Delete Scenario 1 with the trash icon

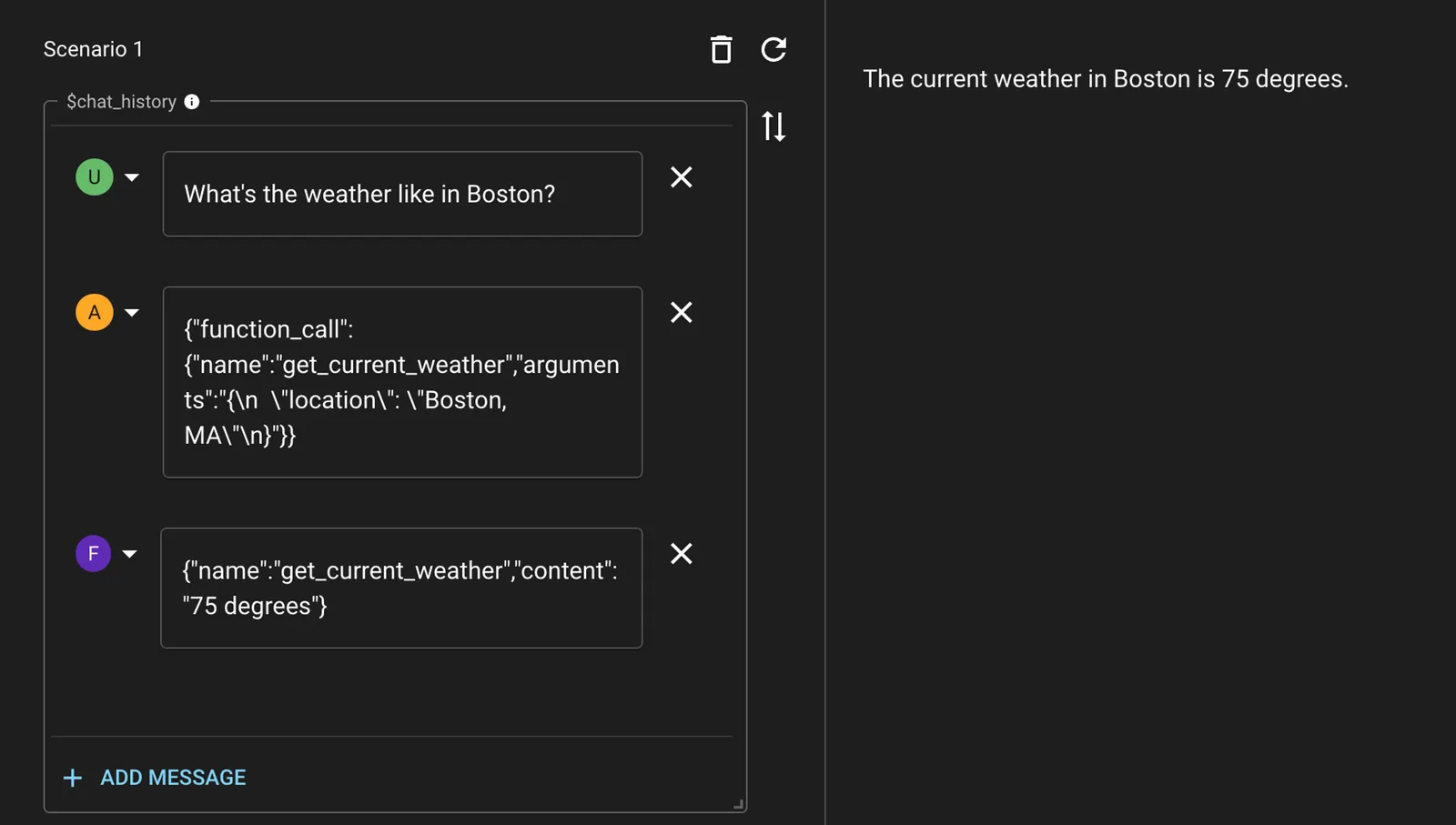[721, 49]
